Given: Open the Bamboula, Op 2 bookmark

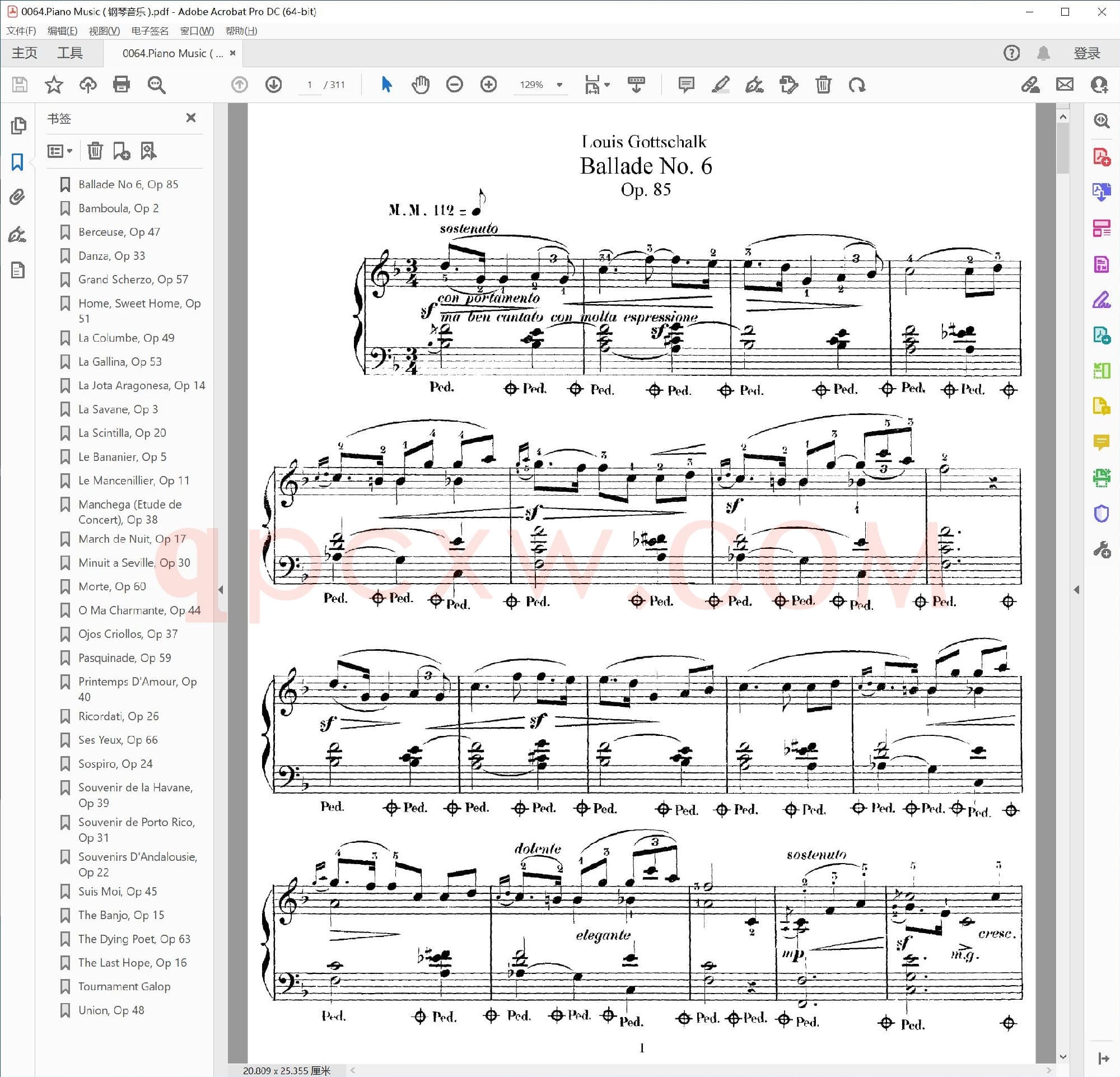Looking at the screenshot, I should tap(118, 208).
